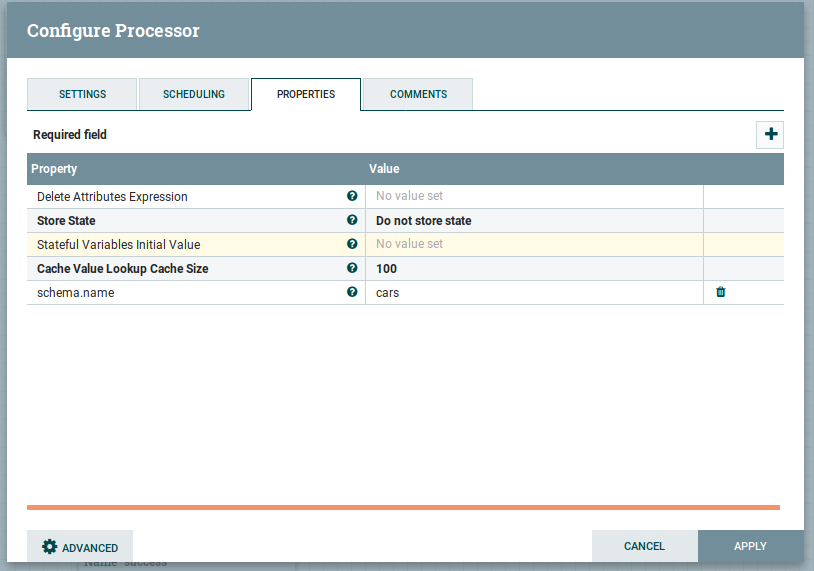Viewport: 814px width, 571px height.
Task: Click the add new property plus icon
Action: coord(770,134)
